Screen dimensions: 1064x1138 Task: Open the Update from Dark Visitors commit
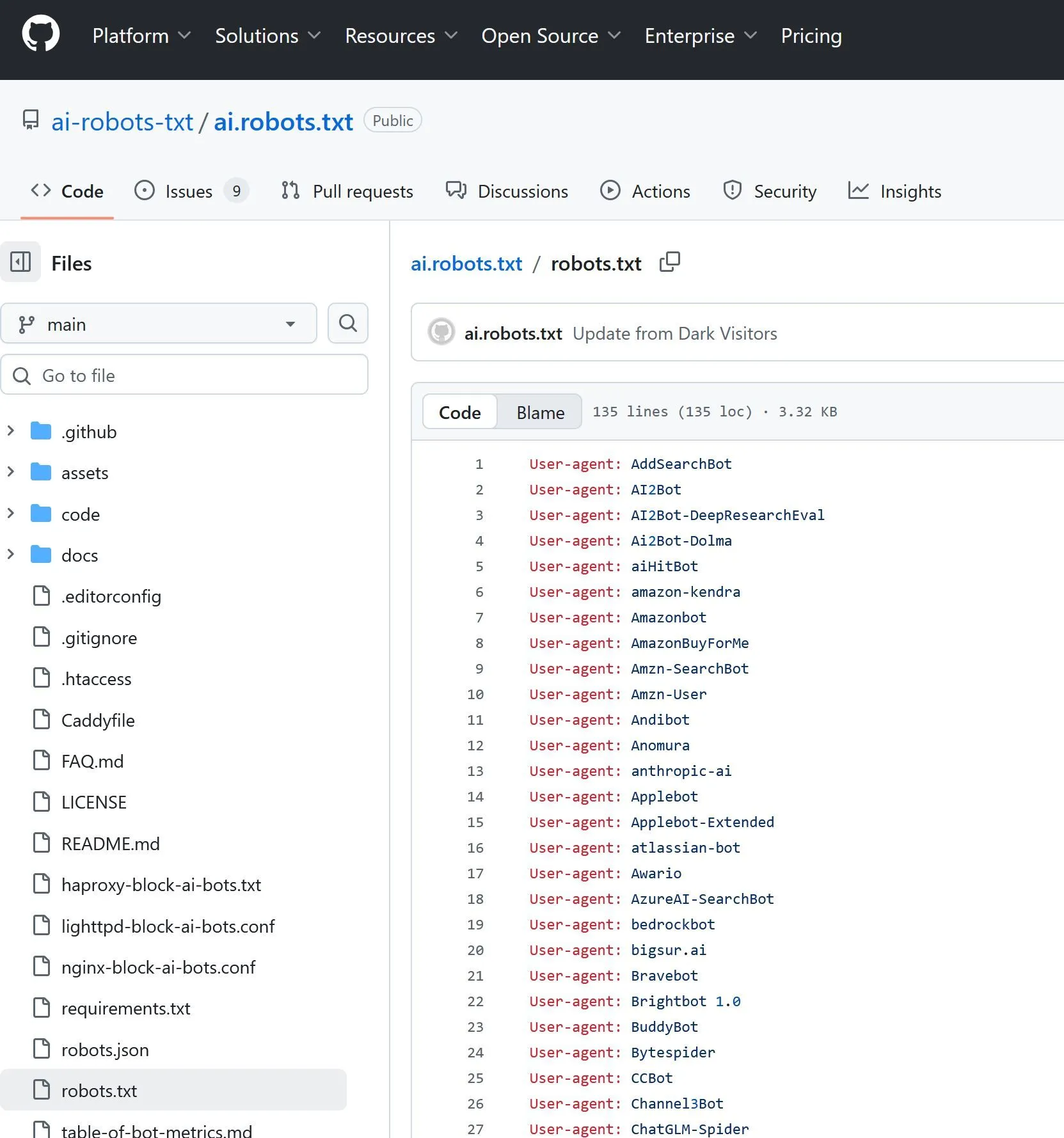(675, 333)
